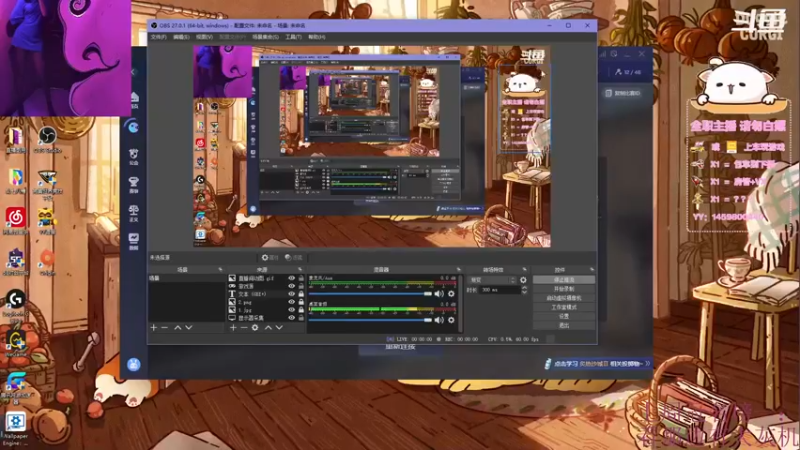The height and width of the screenshot is (450, 800).
Task: Open the 视图(V) menu
Action: coord(204,37)
